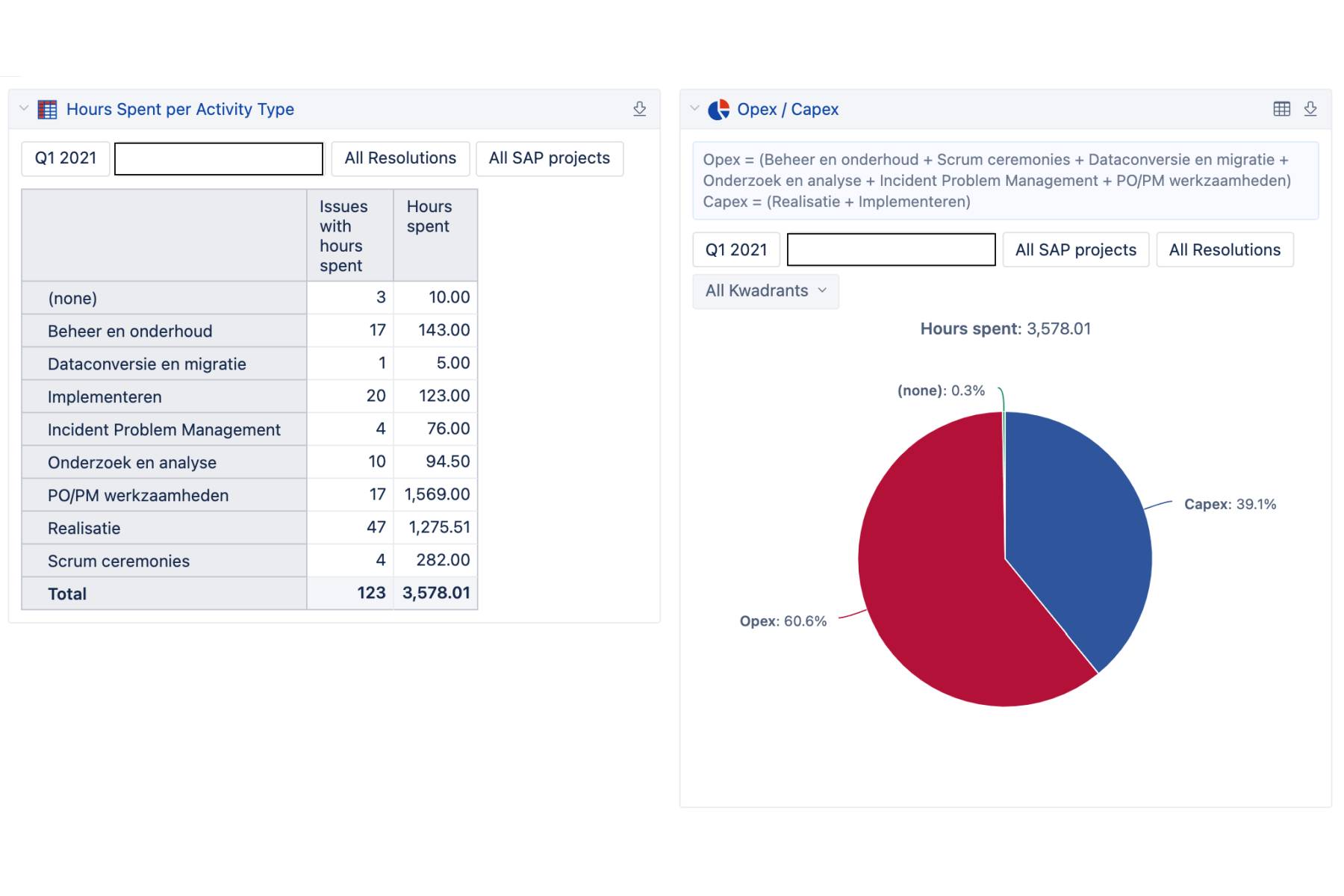Download the Opex / Capex report

coord(1310,109)
